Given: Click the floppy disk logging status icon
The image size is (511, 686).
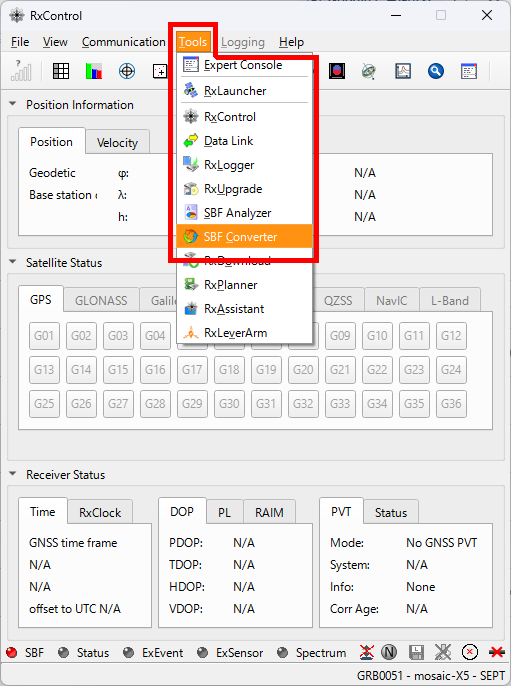Looking at the screenshot, I should pyautogui.click(x=416, y=652).
